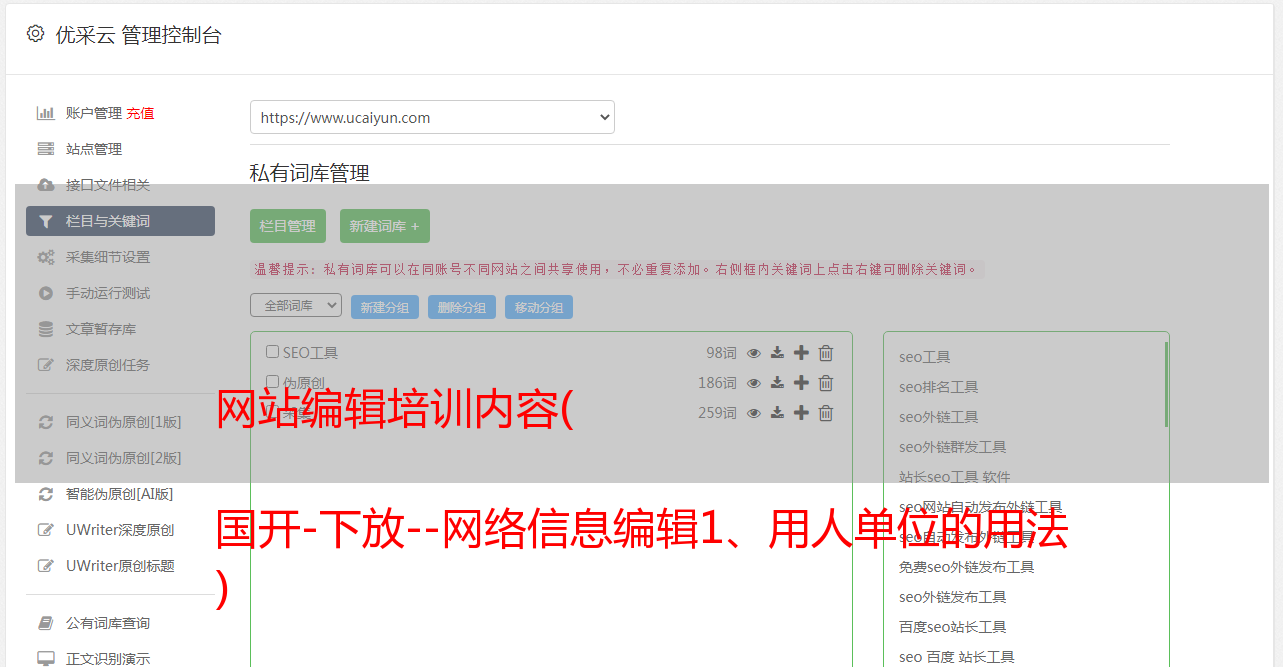Click the 移动分组 button

pyautogui.click(x=539, y=307)
